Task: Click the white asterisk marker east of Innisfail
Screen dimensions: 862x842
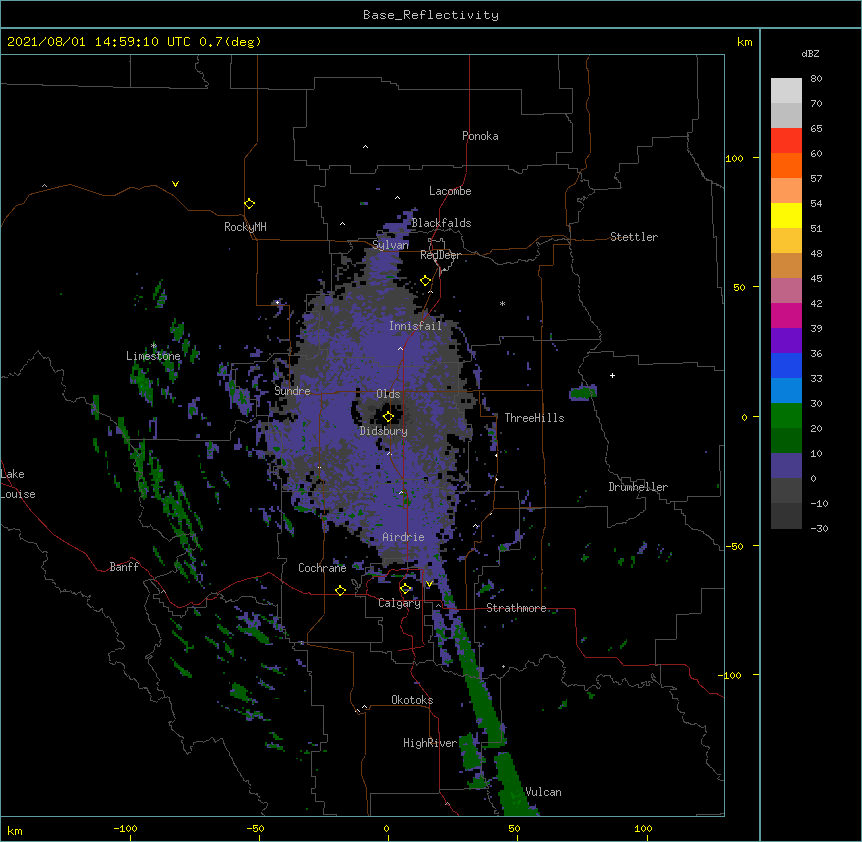Action: pyautogui.click(x=502, y=303)
